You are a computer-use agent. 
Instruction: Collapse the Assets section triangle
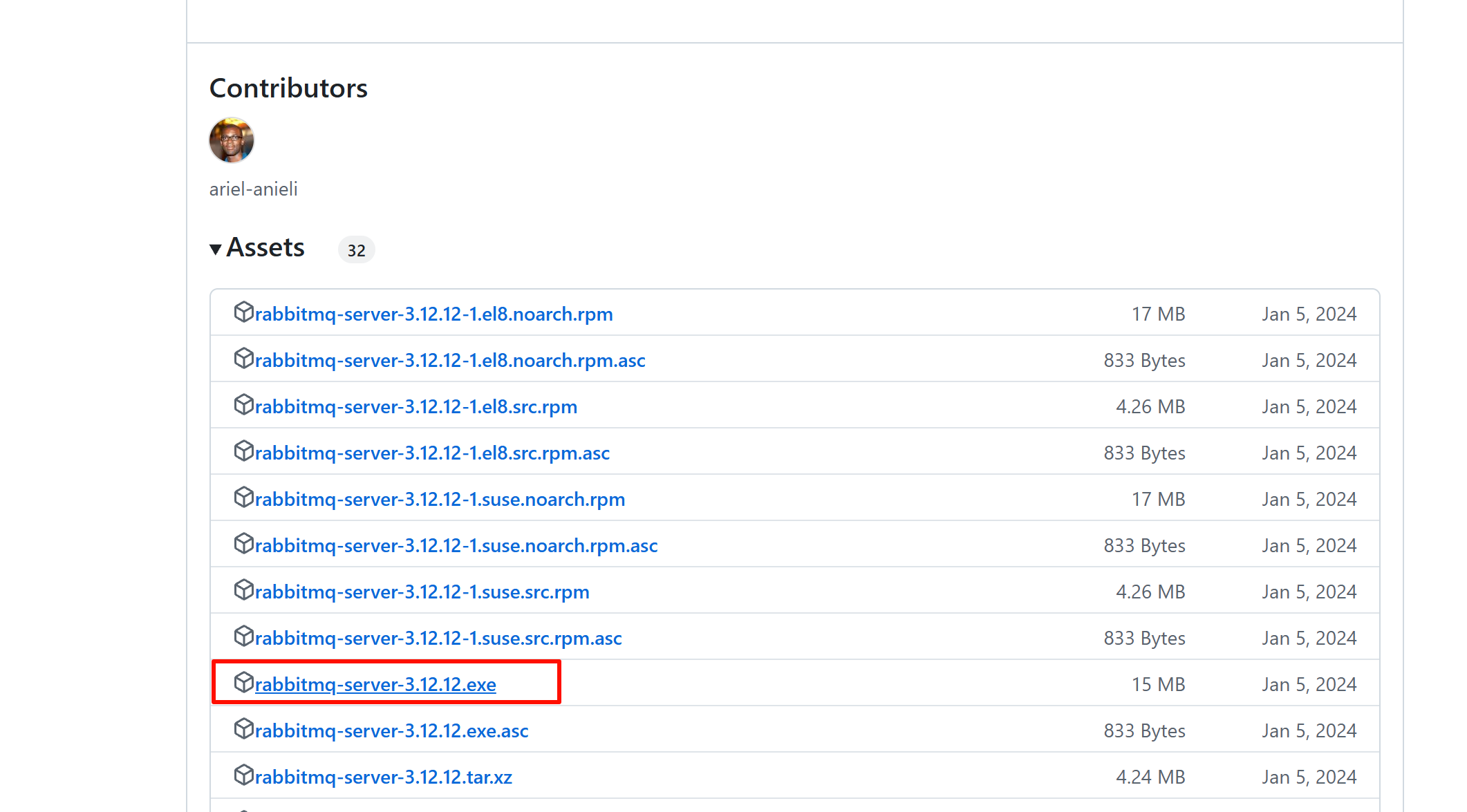pyautogui.click(x=216, y=249)
